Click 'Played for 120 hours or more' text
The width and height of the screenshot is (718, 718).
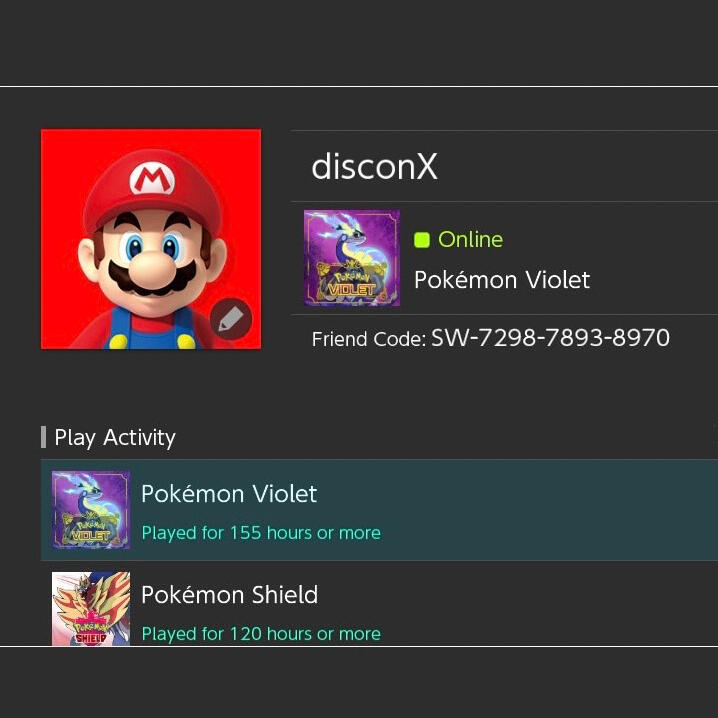(x=261, y=634)
